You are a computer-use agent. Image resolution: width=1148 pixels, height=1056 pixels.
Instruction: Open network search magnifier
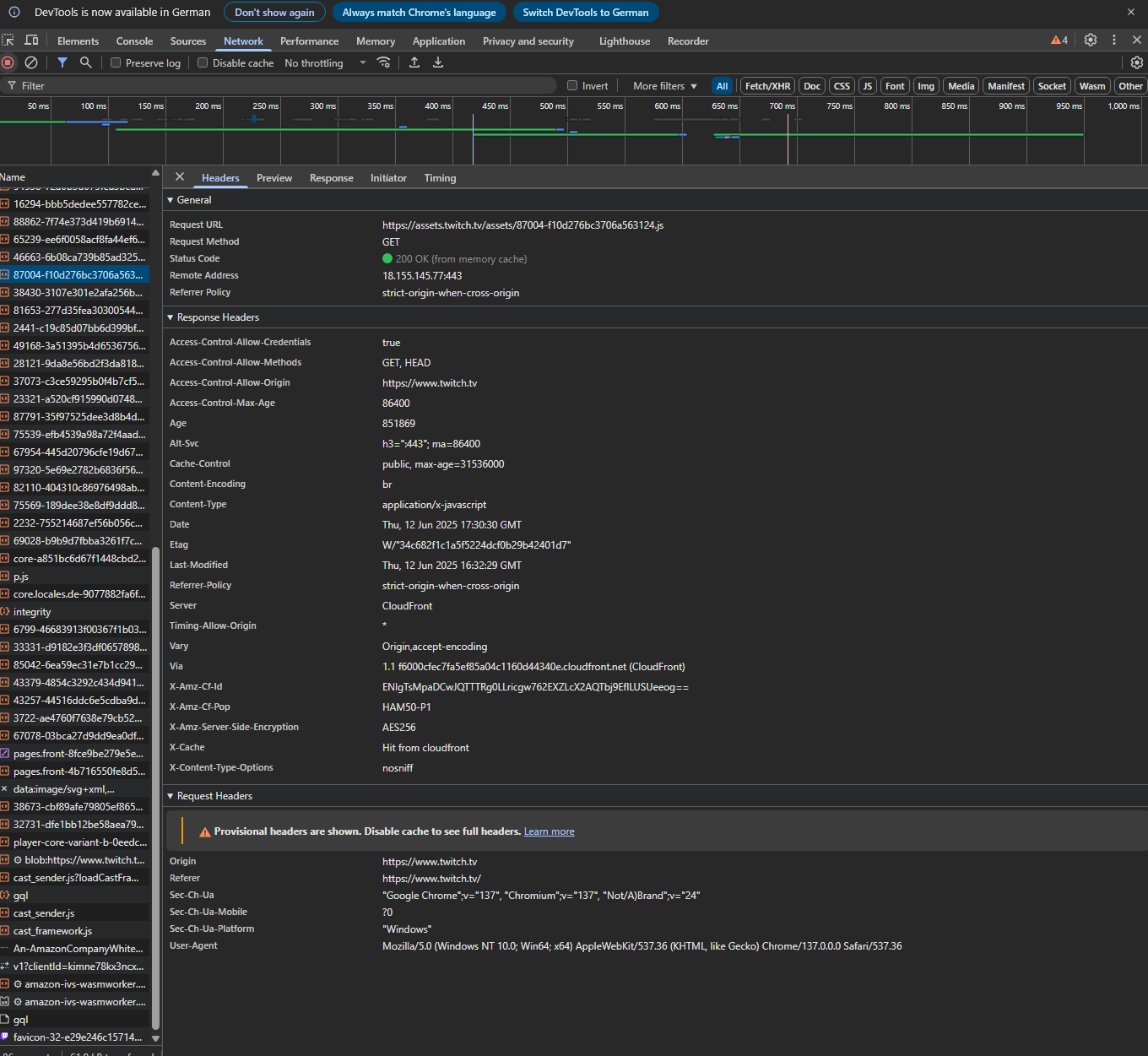point(85,62)
